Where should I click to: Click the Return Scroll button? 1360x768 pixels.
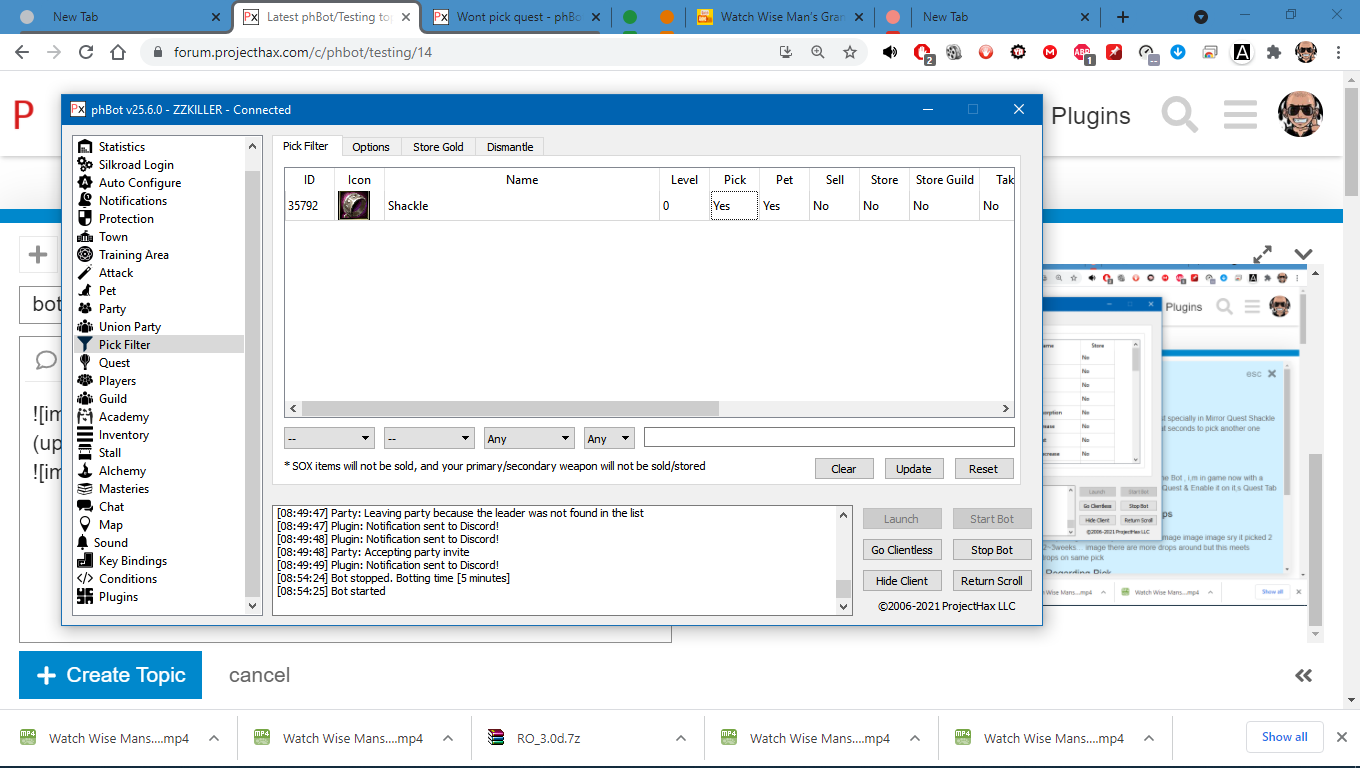pyautogui.click(x=991, y=581)
